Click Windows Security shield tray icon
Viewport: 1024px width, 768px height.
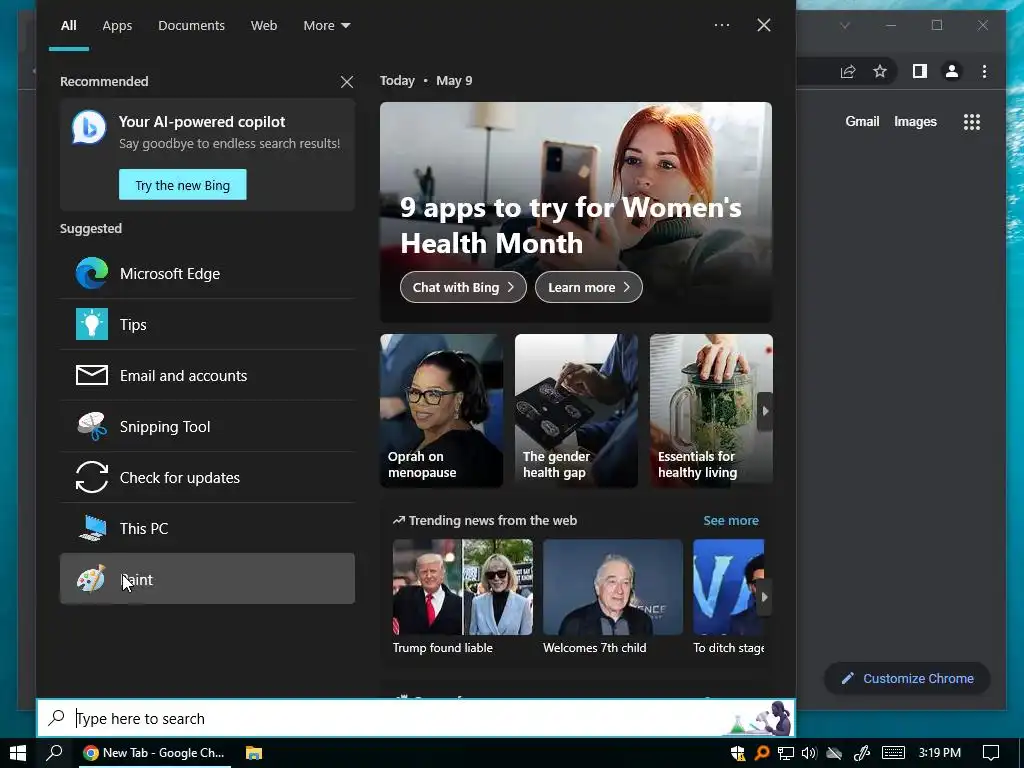[x=738, y=753]
